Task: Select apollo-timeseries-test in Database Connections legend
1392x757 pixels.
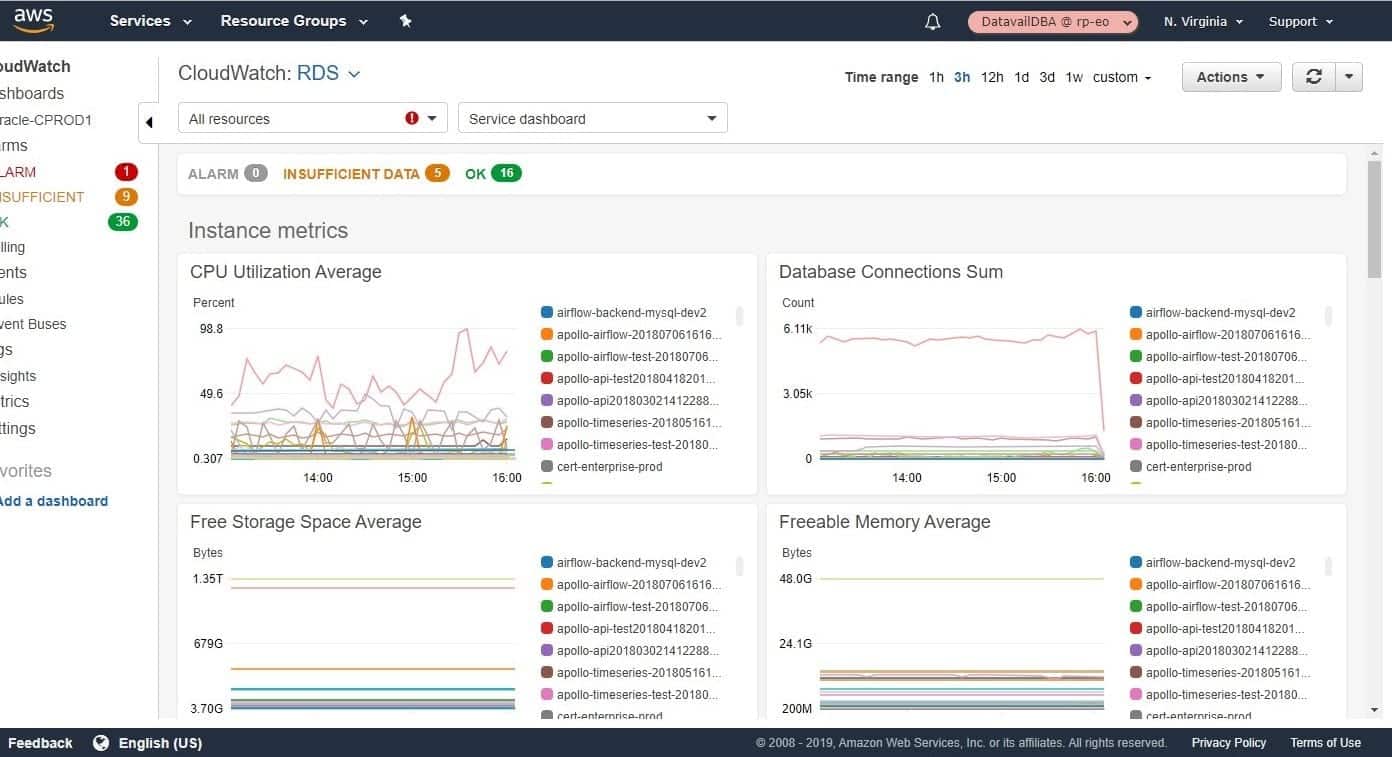Action: (x=1227, y=445)
